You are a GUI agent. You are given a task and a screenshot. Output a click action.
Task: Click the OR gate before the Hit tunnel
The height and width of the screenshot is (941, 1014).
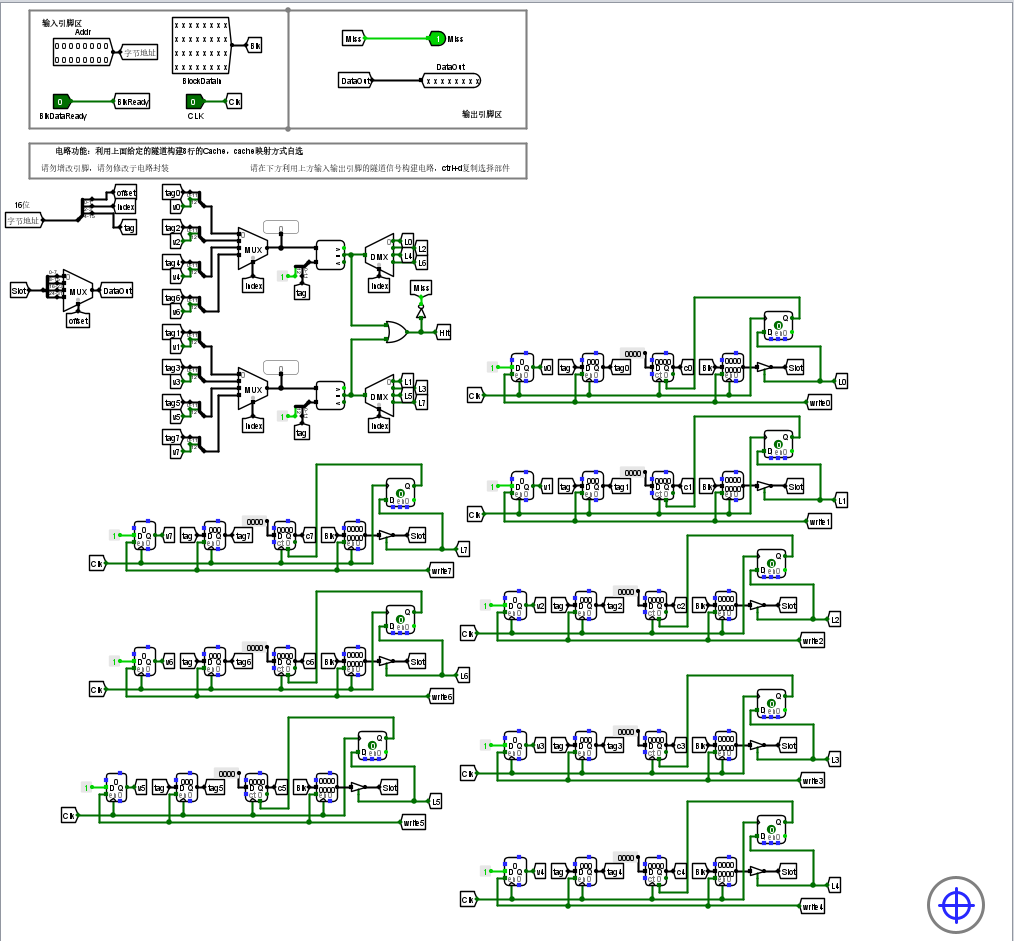pos(395,332)
